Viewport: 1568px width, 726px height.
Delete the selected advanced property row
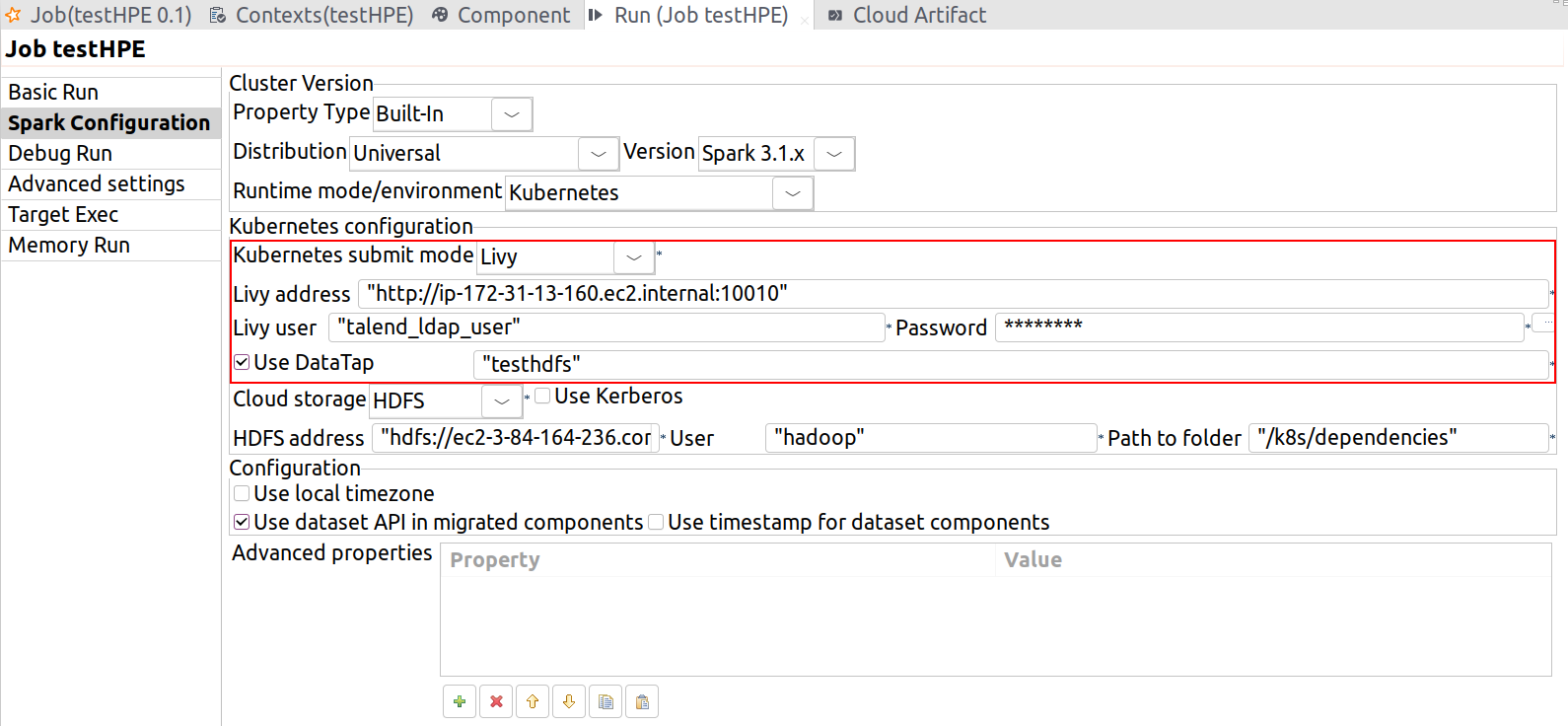tap(496, 701)
